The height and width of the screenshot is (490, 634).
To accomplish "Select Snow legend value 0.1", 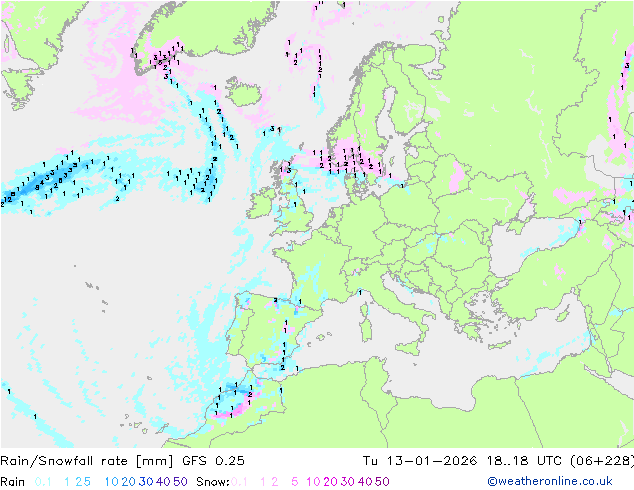I will click(x=240, y=482).
